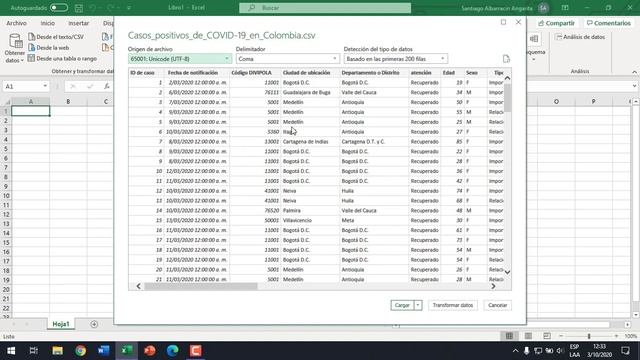The image size is (640, 360).
Task: Open Word from the taskbar
Action: click(104, 351)
